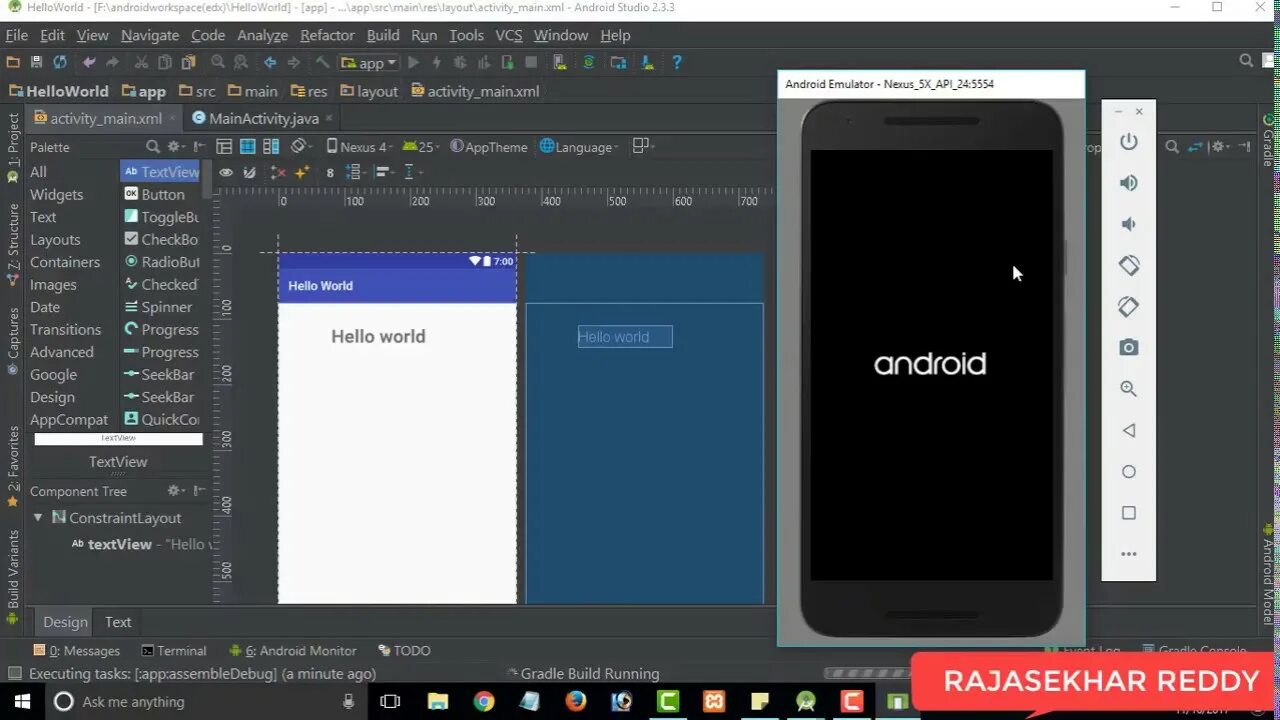This screenshot has width=1280, height=720.
Task: Open the Build menu
Action: (383, 35)
